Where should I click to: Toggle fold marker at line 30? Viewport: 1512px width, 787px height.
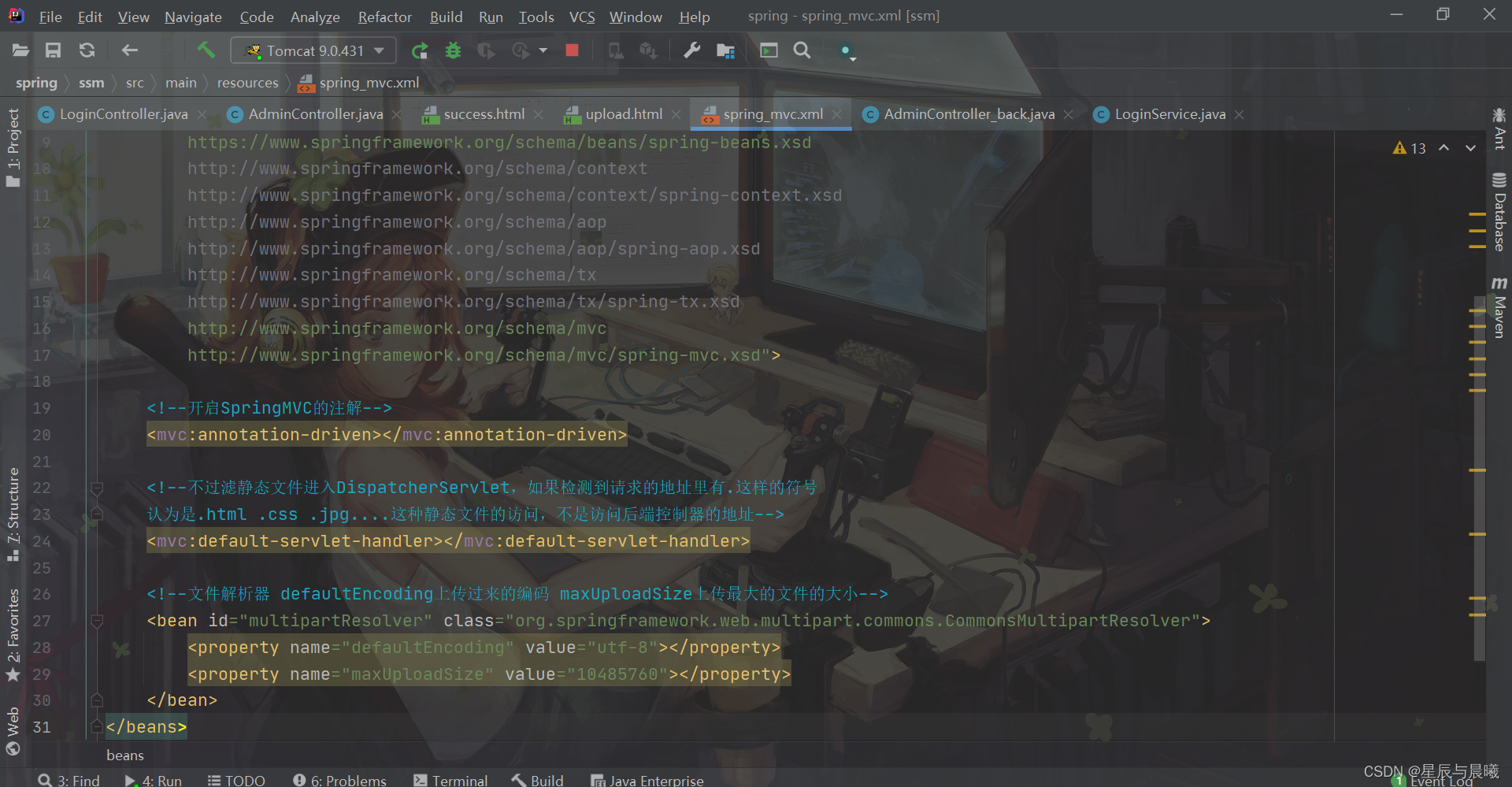[97, 700]
